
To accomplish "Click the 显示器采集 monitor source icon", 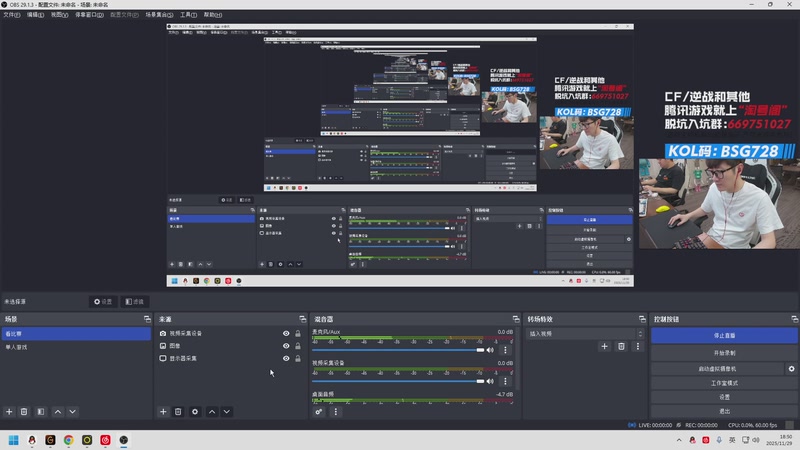I will pos(163,358).
